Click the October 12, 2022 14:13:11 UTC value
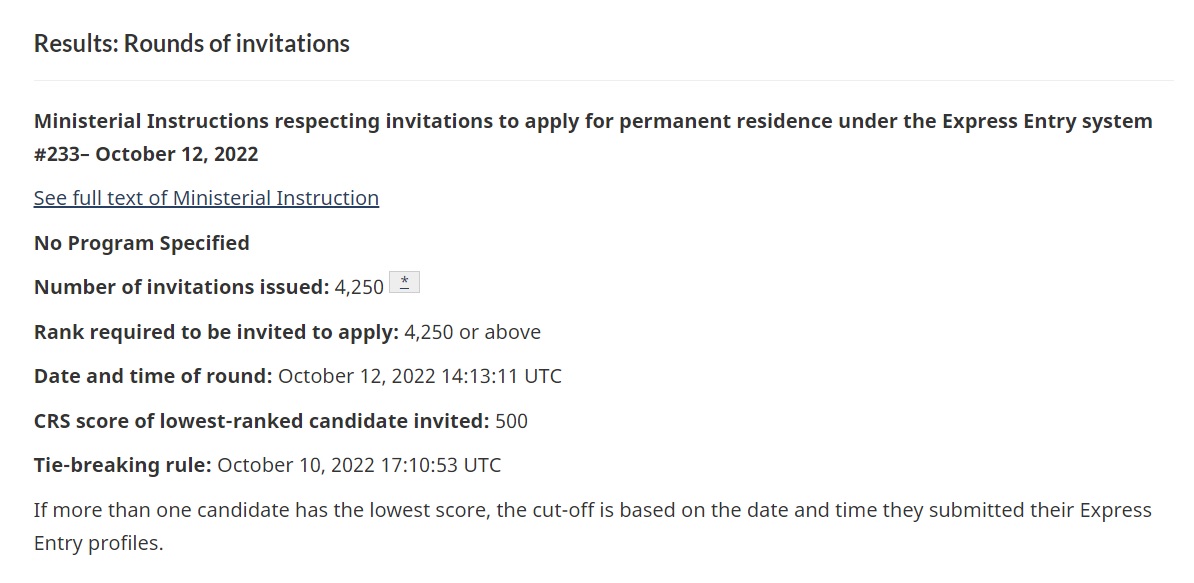Image resolution: width=1194 pixels, height=583 pixels. pyautogui.click(x=420, y=377)
